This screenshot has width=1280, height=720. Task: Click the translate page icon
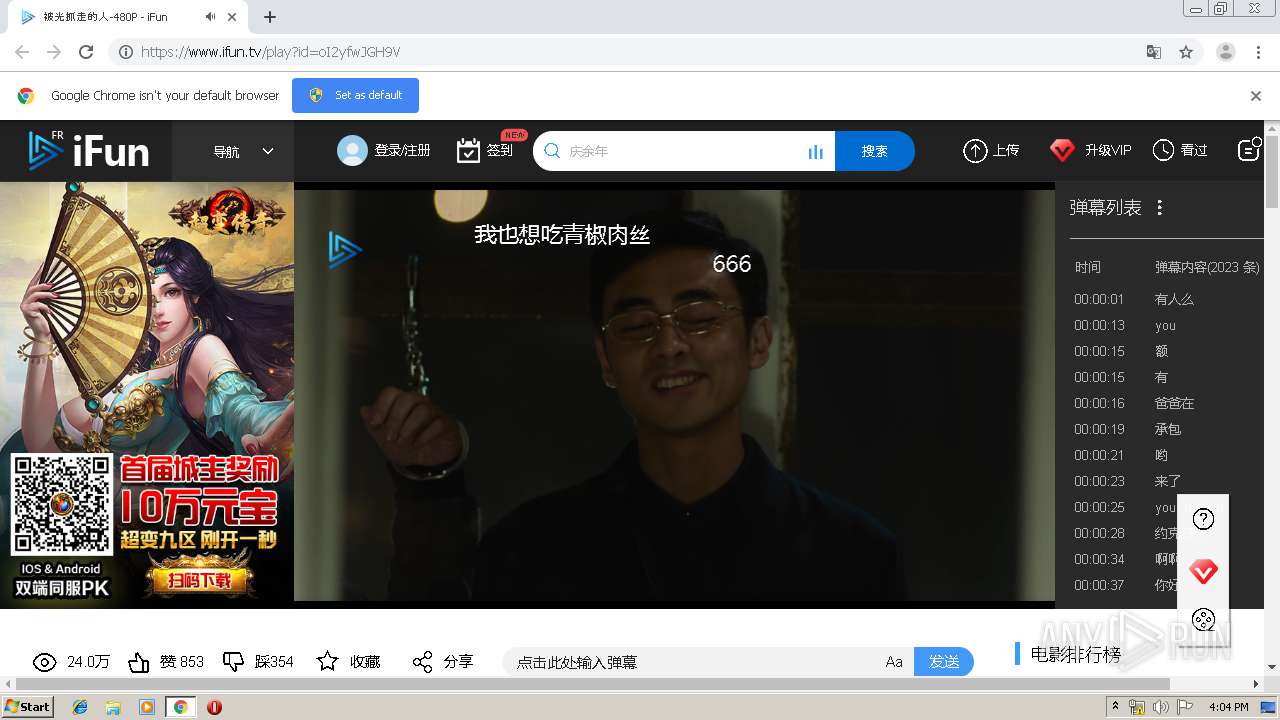pos(1153,52)
